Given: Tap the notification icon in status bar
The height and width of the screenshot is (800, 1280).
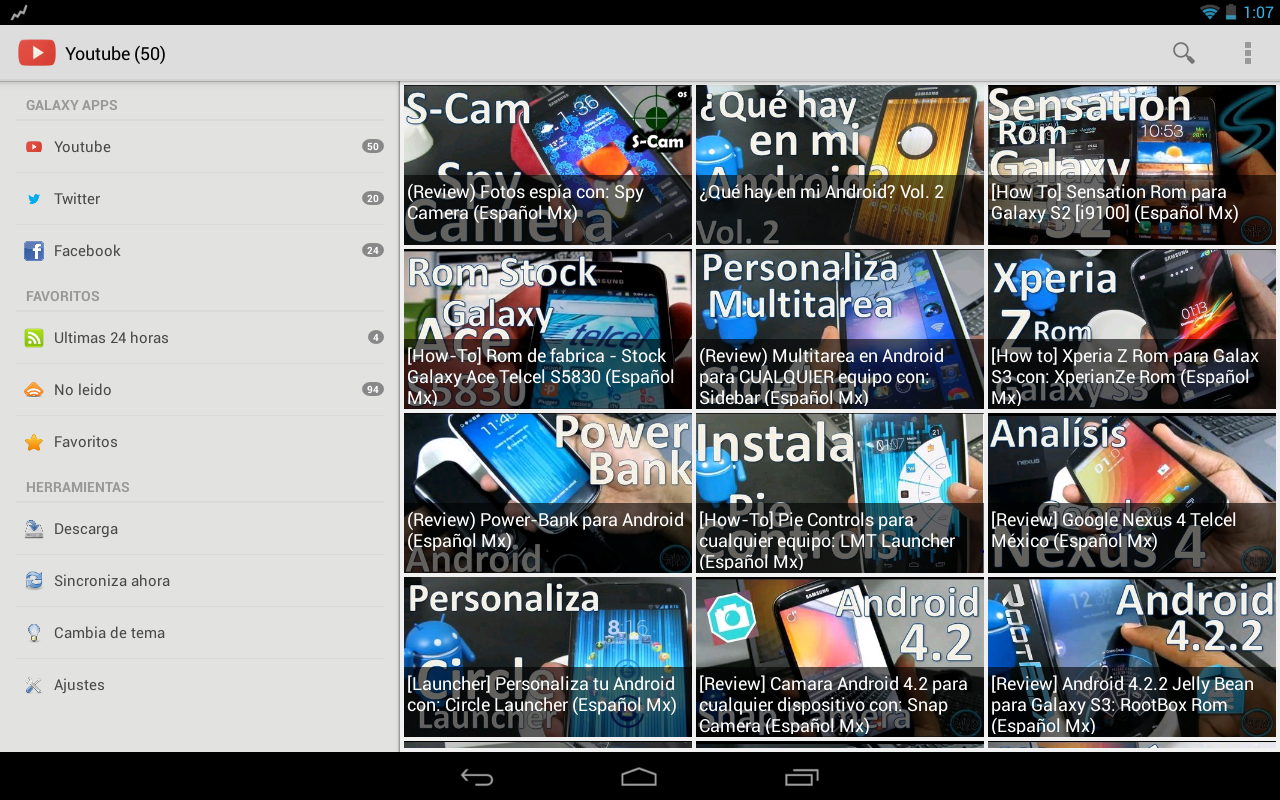Looking at the screenshot, I should (18, 12).
